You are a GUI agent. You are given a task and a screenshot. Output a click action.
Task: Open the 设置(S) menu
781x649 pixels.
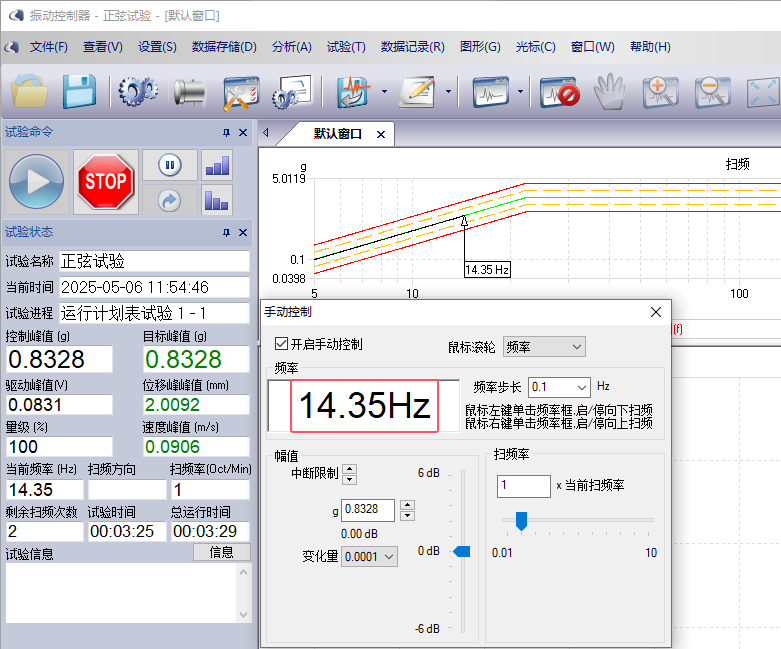[x=157, y=47]
